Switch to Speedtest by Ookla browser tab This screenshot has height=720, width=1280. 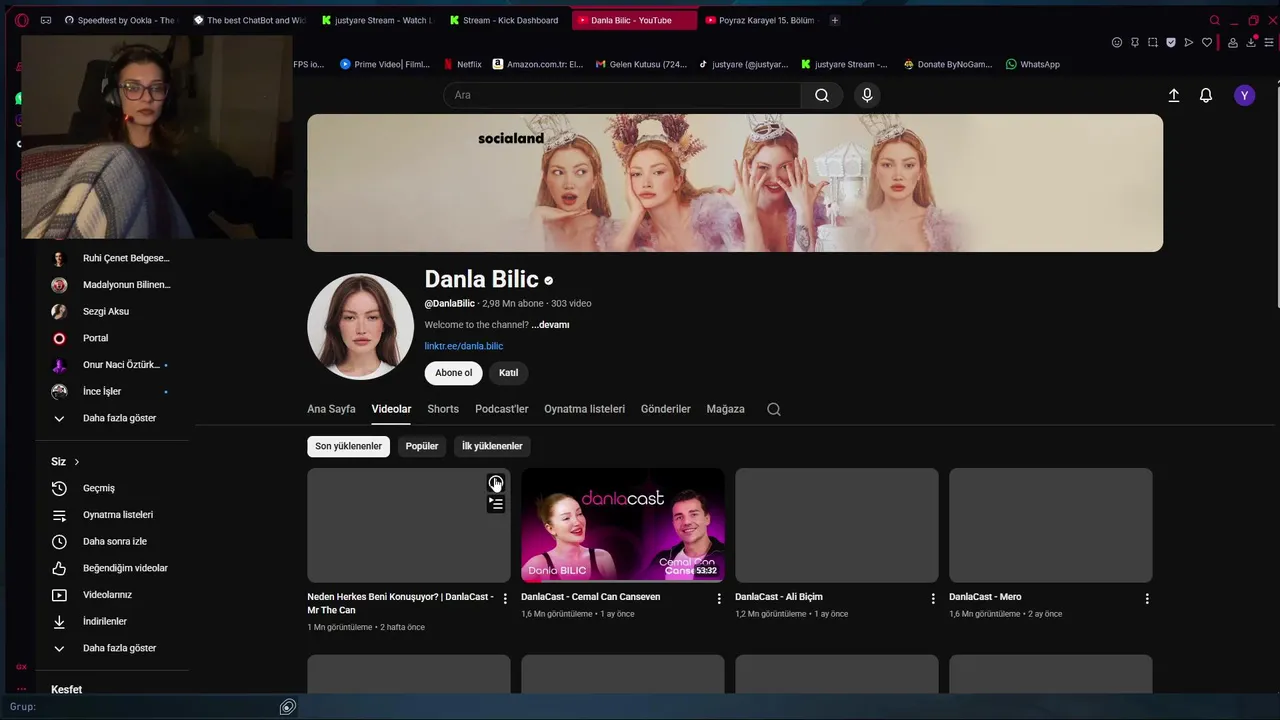(x=120, y=20)
